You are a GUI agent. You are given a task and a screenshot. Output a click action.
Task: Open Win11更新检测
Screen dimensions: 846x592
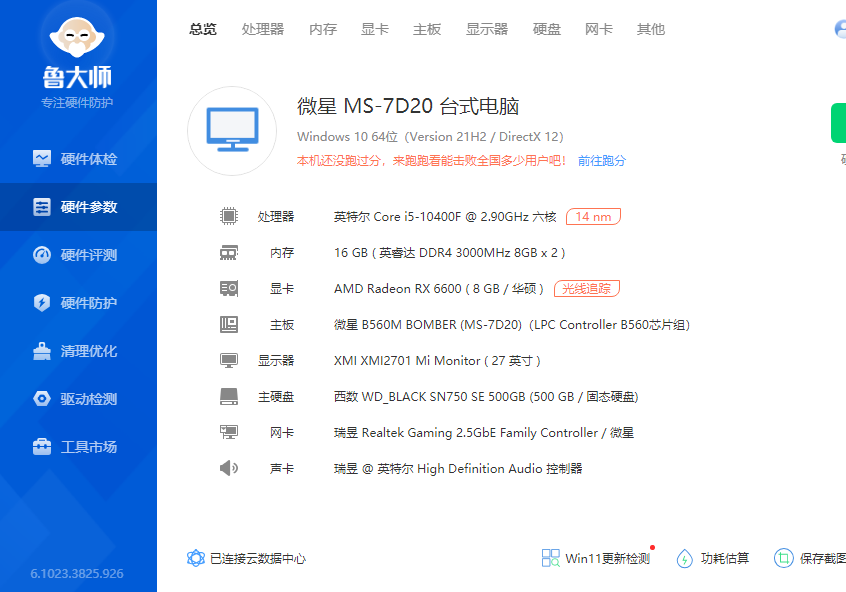coord(608,559)
